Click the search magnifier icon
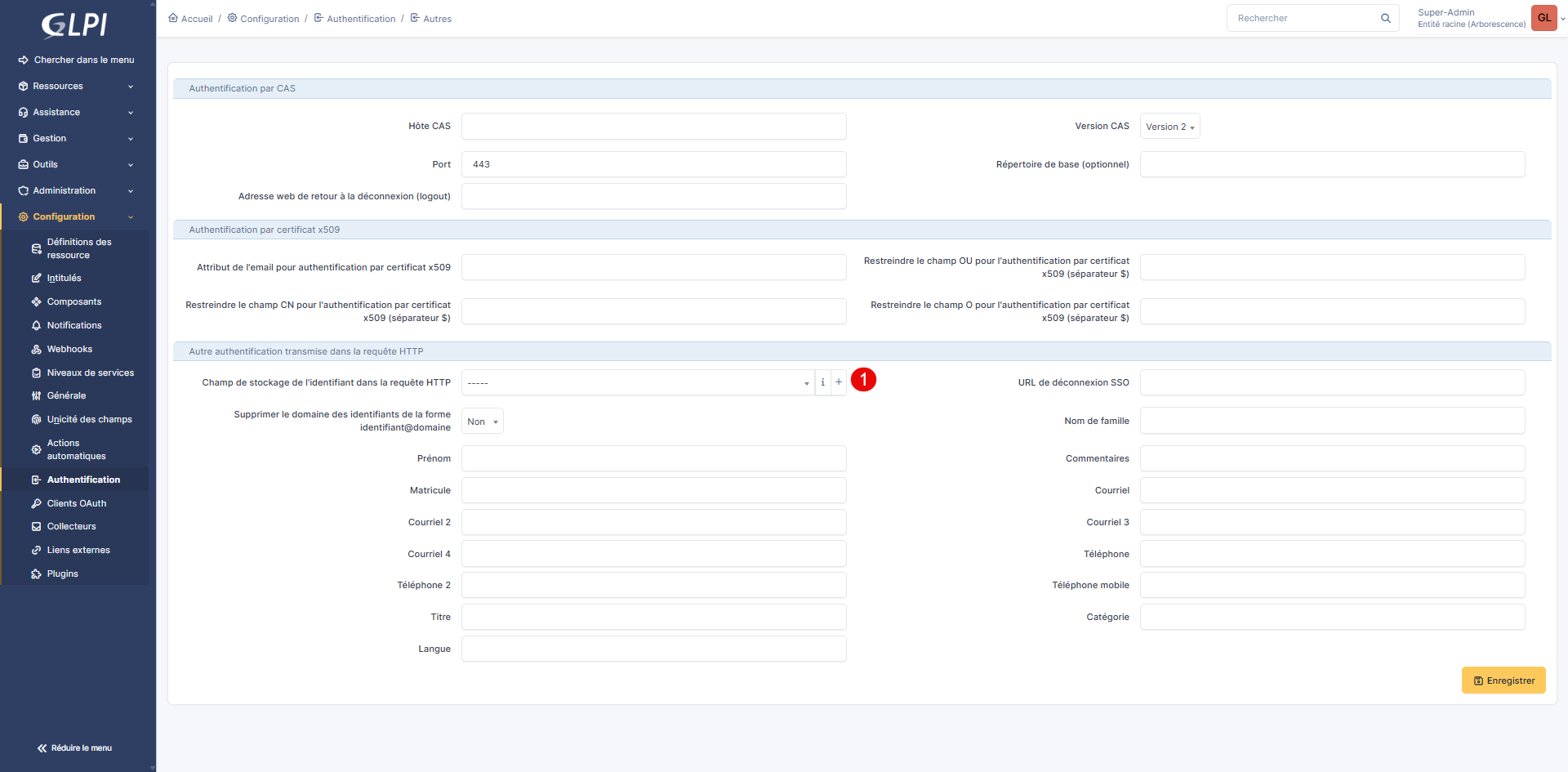This screenshot has height=772, width=1568. click(1385, 18)
